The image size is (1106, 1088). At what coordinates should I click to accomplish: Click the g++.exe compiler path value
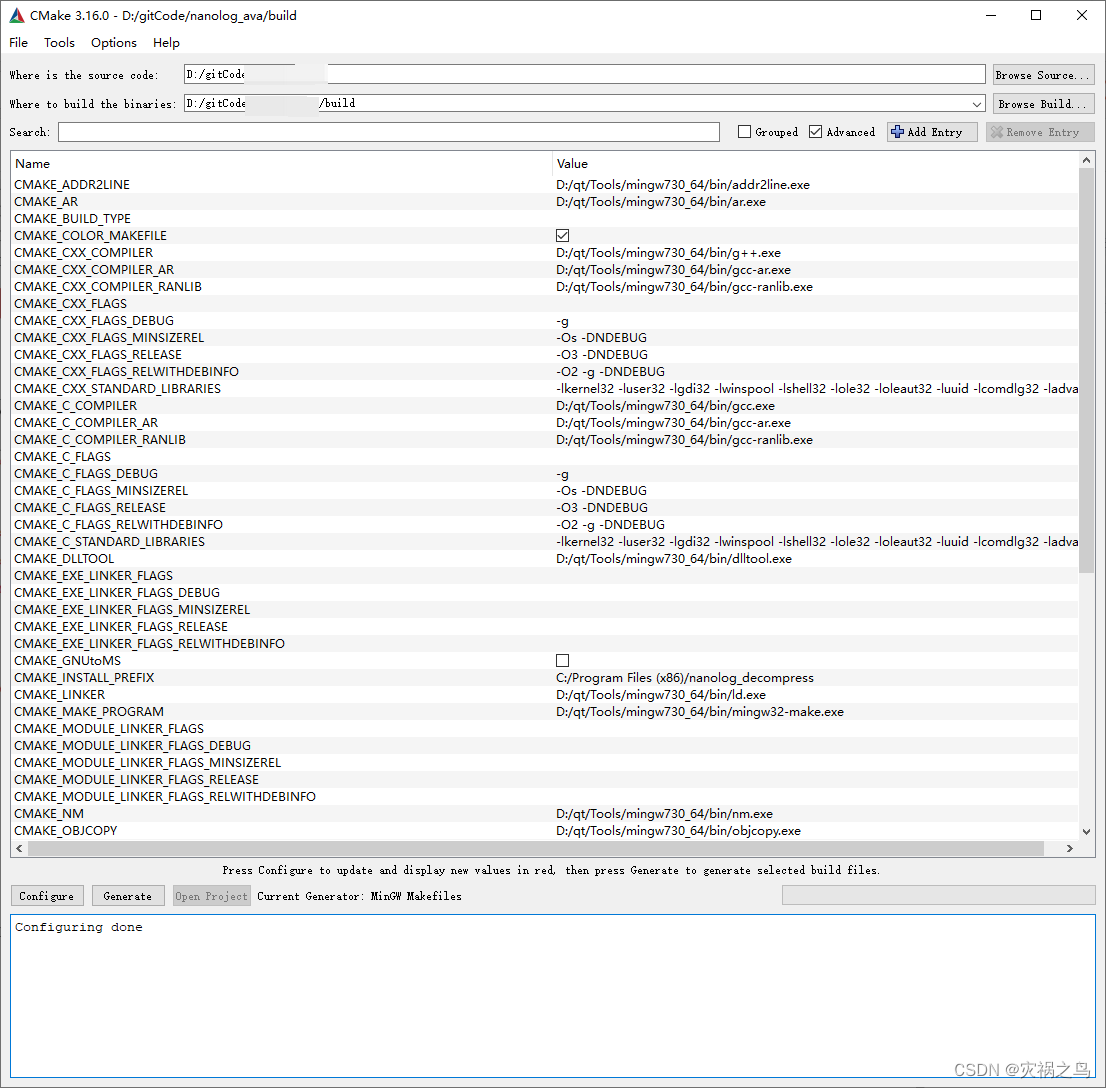[x=668, y=253]
